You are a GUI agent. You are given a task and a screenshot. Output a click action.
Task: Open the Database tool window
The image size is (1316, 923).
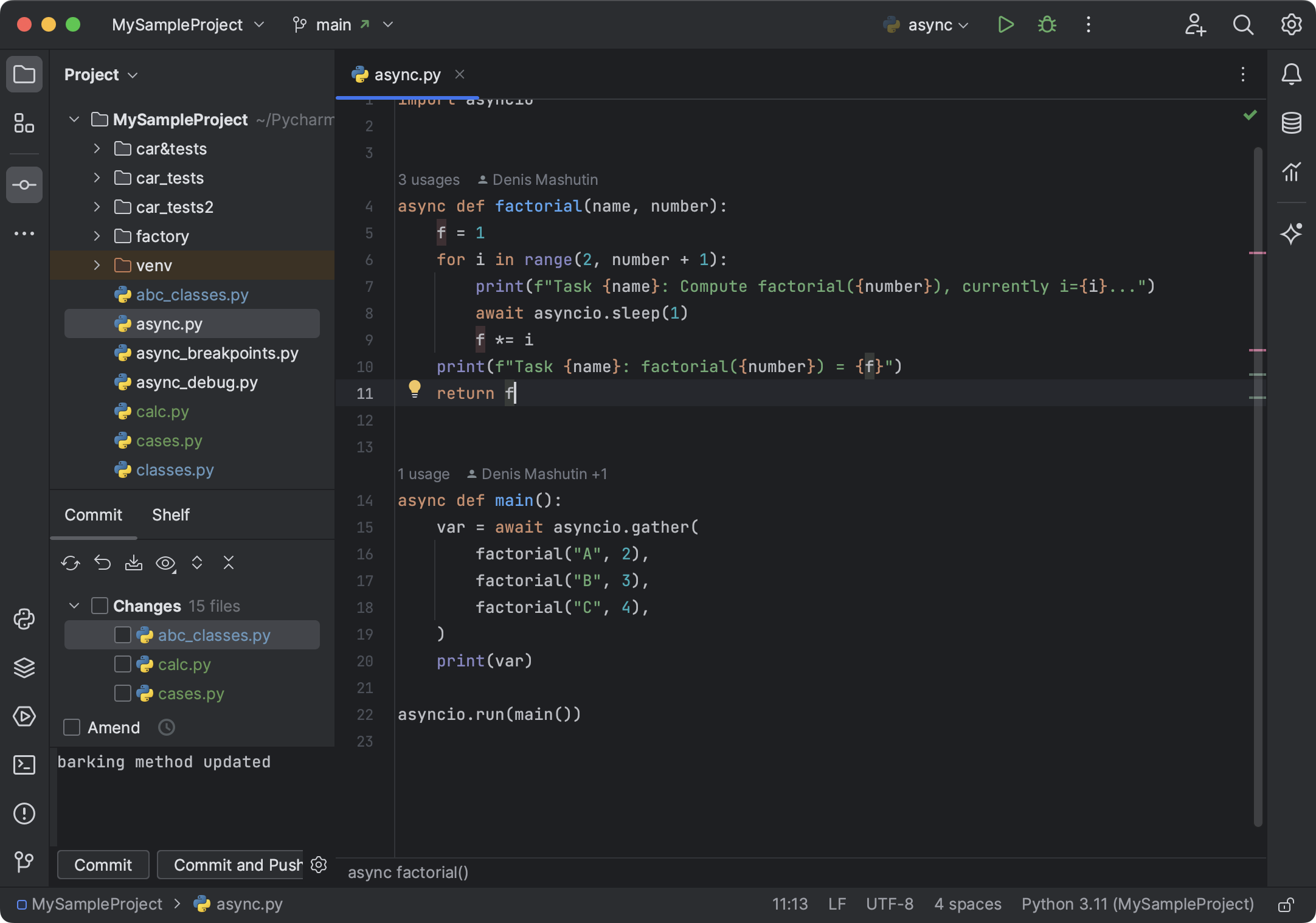pyautogui.click(x=1292, y=122)
